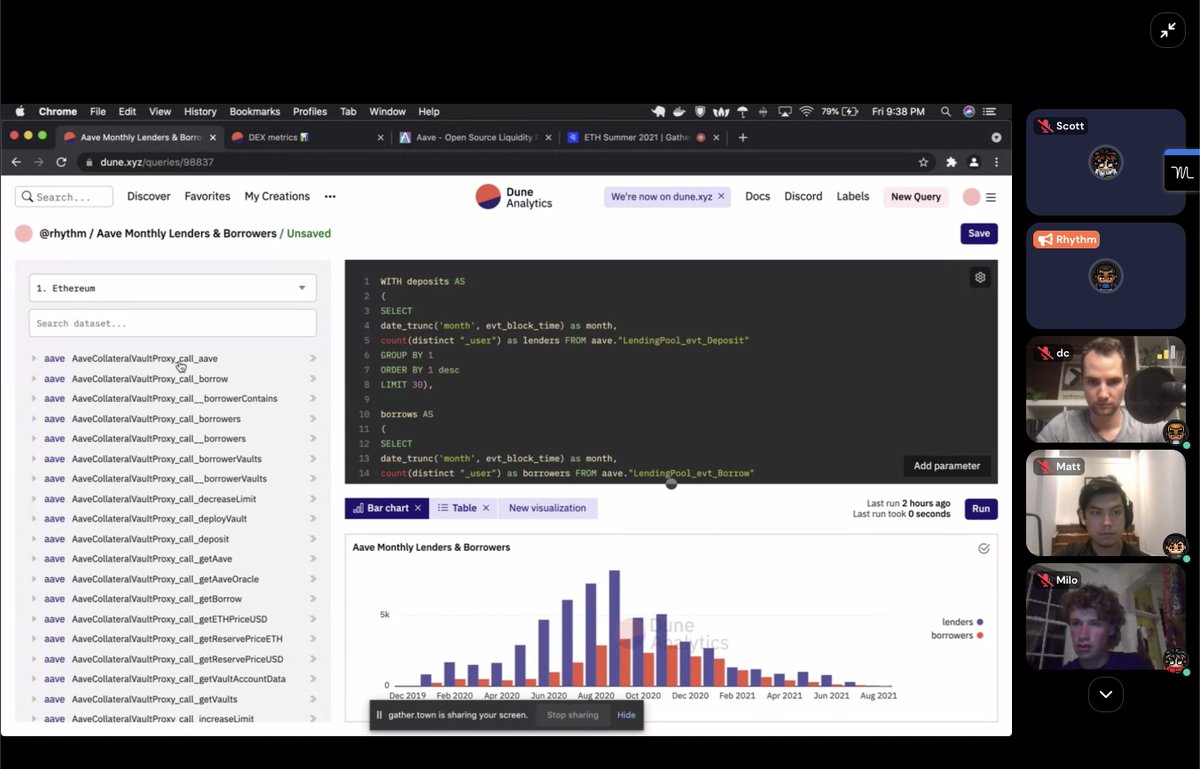Save the query with Save button
Viewport: 1200px width, 769px height.
point(979,233)
